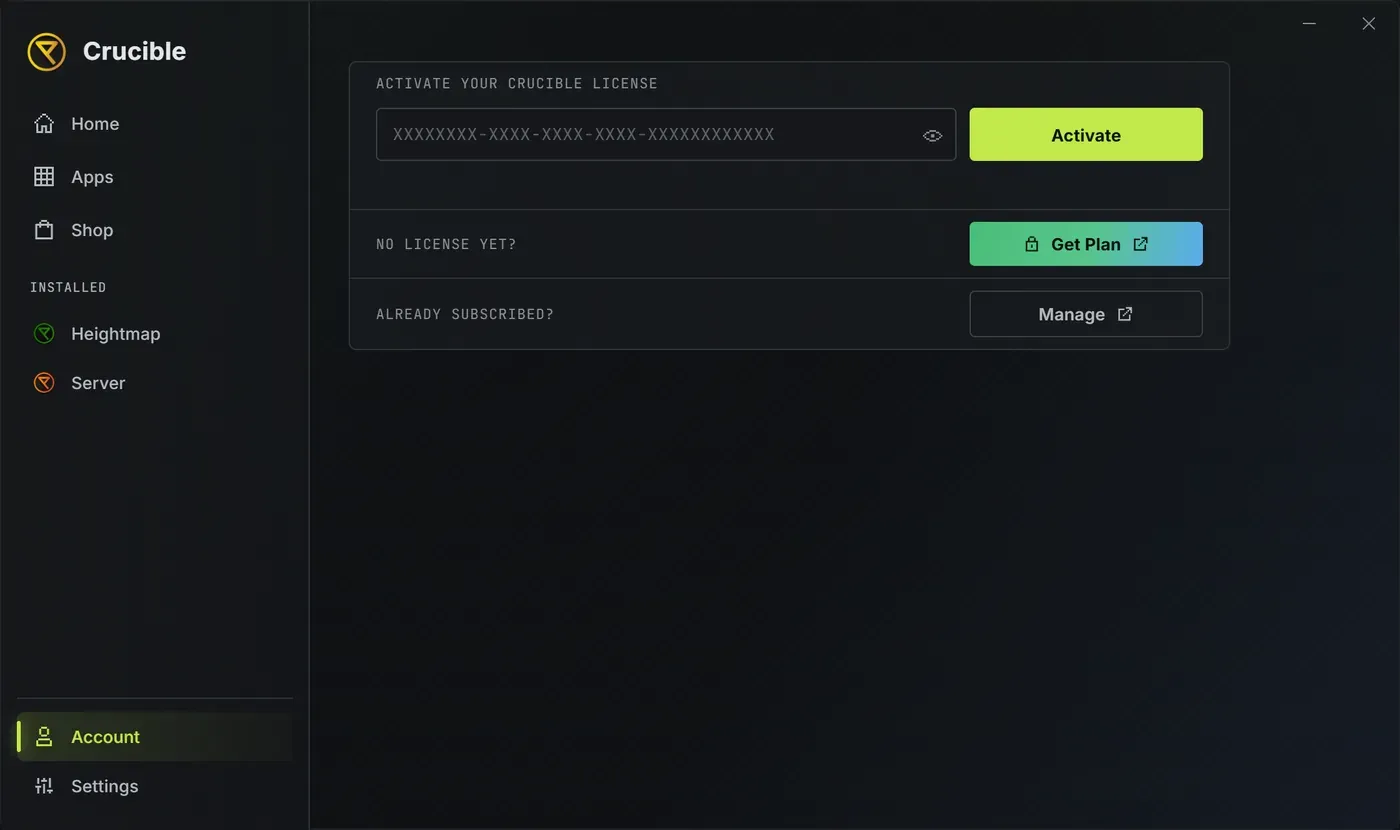Click the 'Already subscribed?' label

click(x=465, y=314)
